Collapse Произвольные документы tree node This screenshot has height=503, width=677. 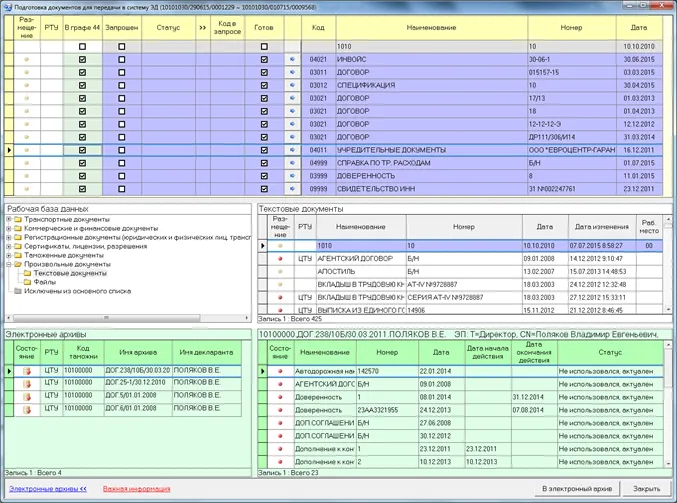coord(9,264)
